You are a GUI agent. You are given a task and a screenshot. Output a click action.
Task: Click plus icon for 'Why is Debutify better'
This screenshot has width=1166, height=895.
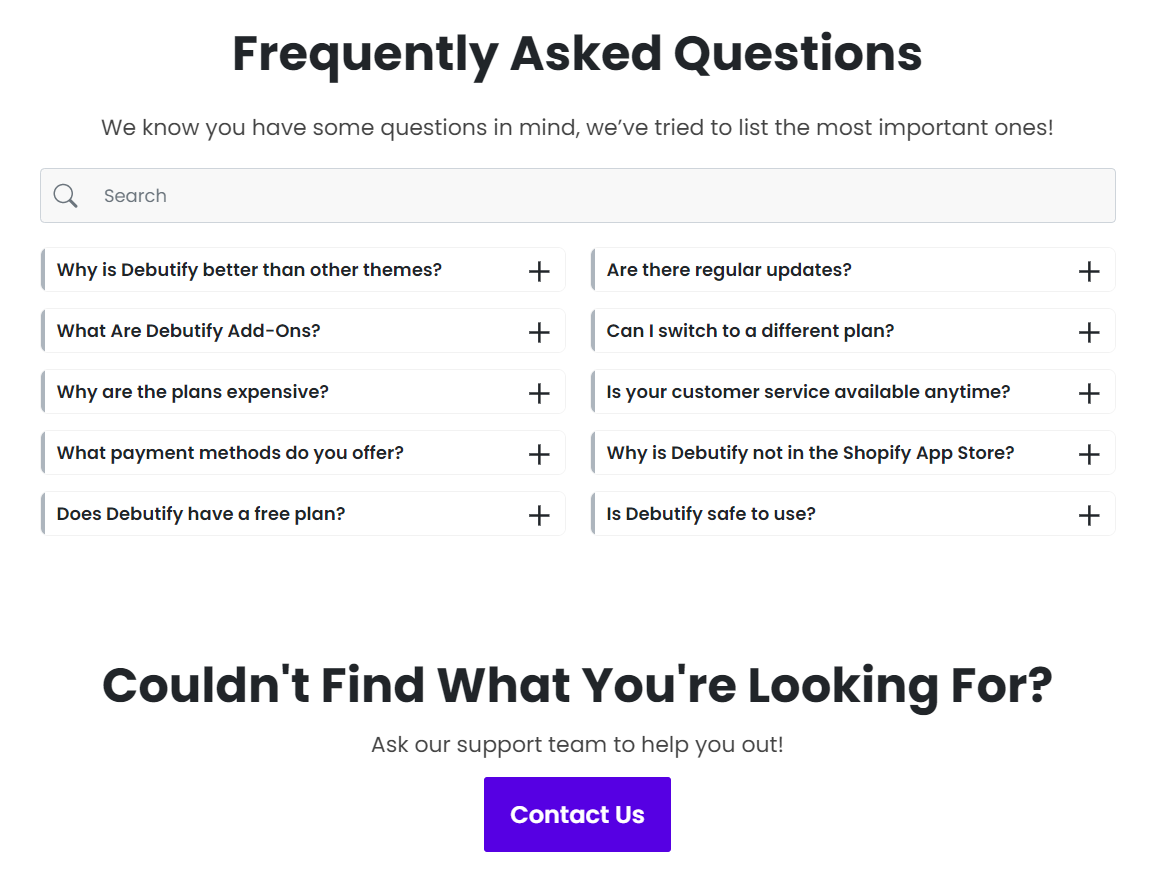pyautogui.click(x=539, y=271)
